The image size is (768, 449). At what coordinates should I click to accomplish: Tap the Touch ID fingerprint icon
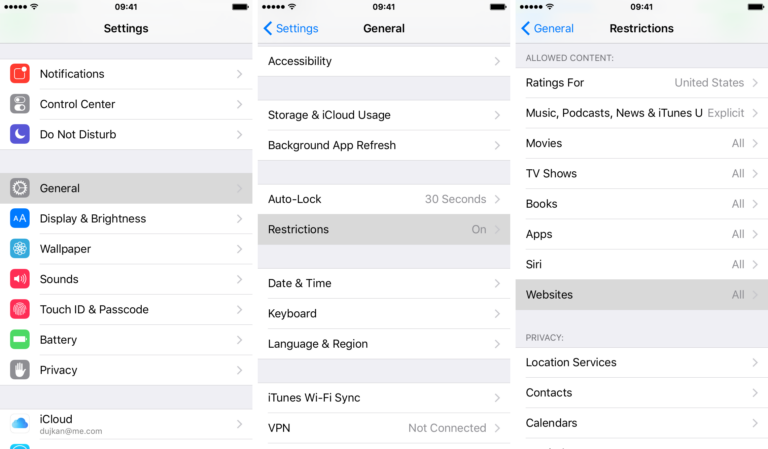pos(20,309)
